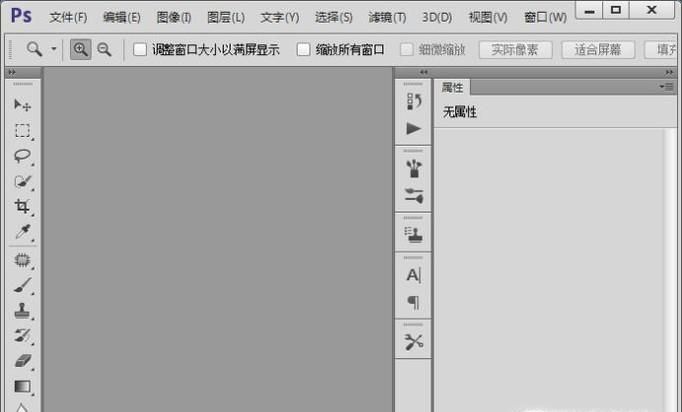This screenshot has height=412, width=682.
Task: Select the History Brush tool
Action: 23,335
